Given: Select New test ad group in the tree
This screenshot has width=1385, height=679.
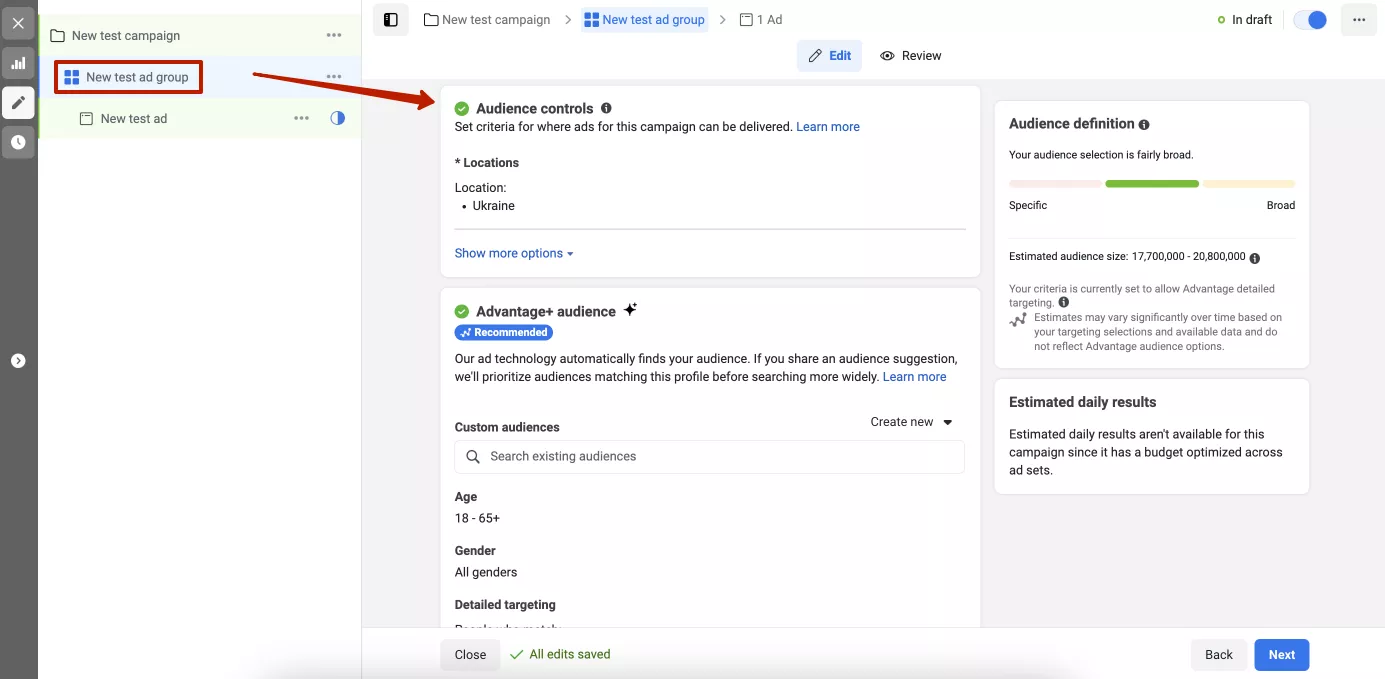Looking at the screenshot, I should coord(137,77).
